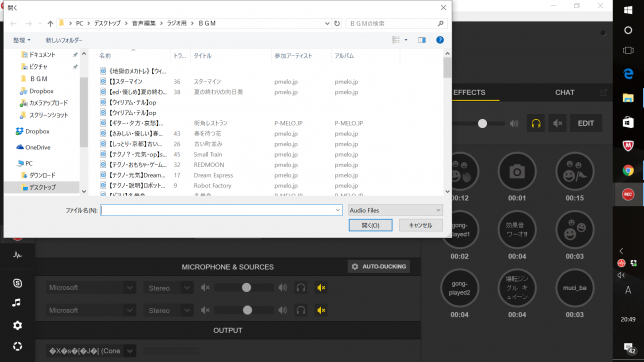This screenshot has height=362, width=644.
Task: Open first Microsoft microphone device dropdown
Action: [90, 288]
